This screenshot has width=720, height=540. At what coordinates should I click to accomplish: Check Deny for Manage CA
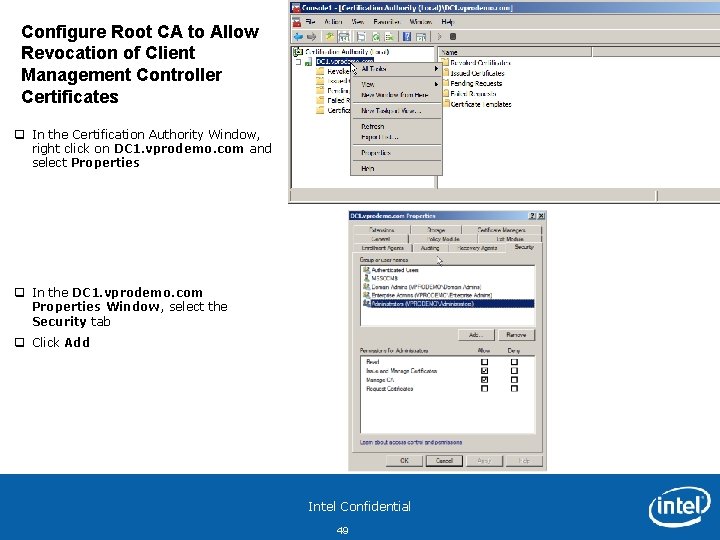[514, 380]
